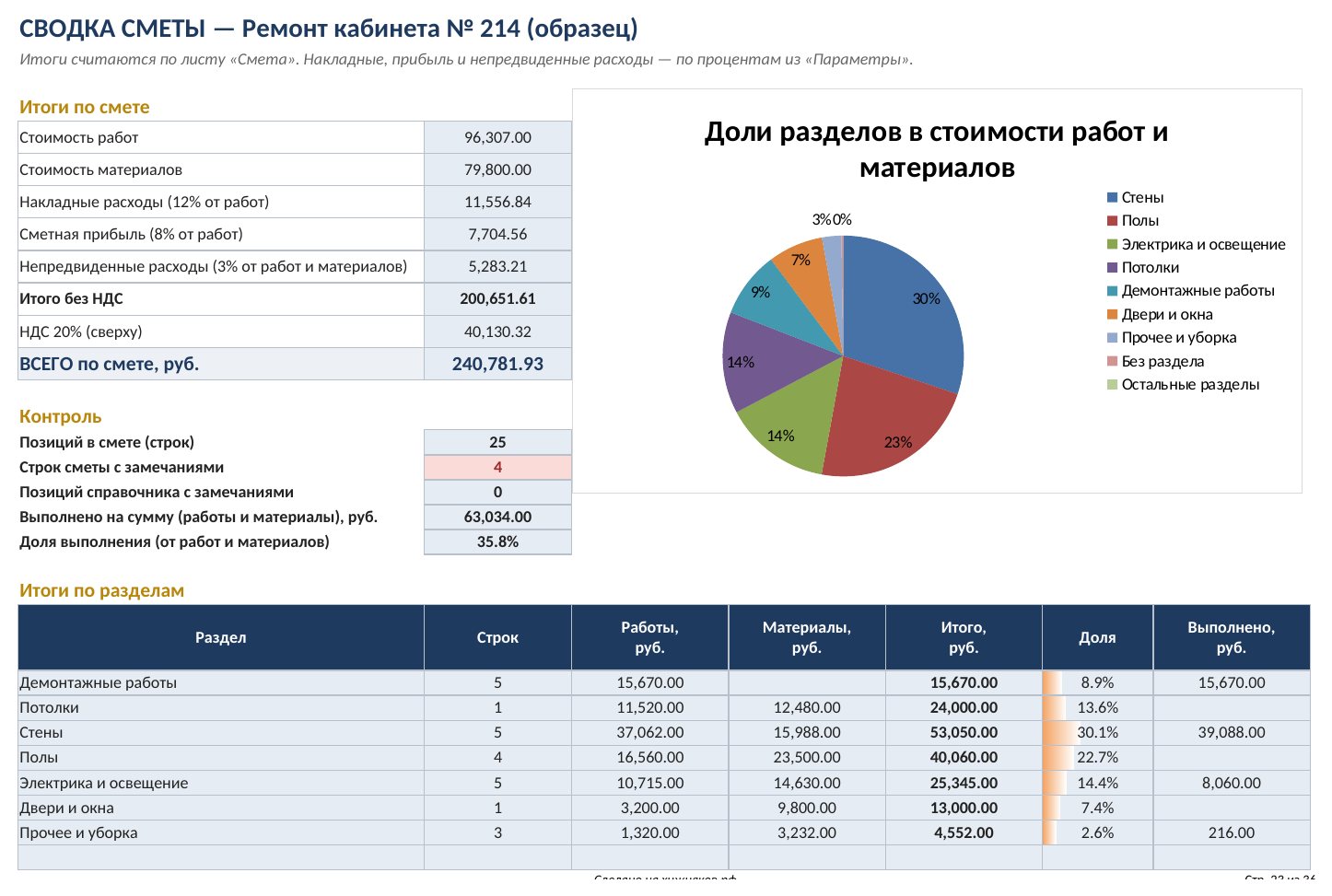This screenshot has width=1332, height=896.
Task: Select the grand total 240,781.93
Action: [x=497, y=364]
